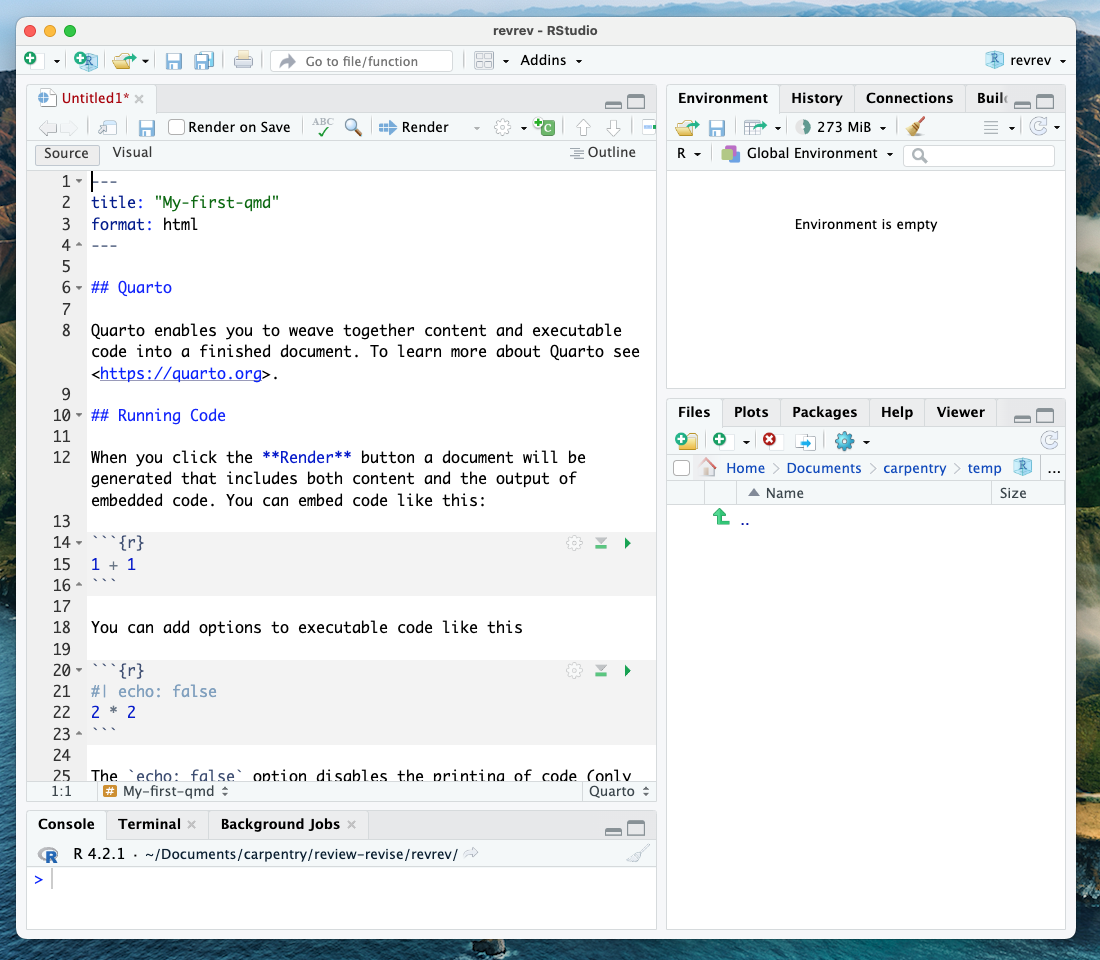Open chunk options gear on line 20

[x=575, y=671]
